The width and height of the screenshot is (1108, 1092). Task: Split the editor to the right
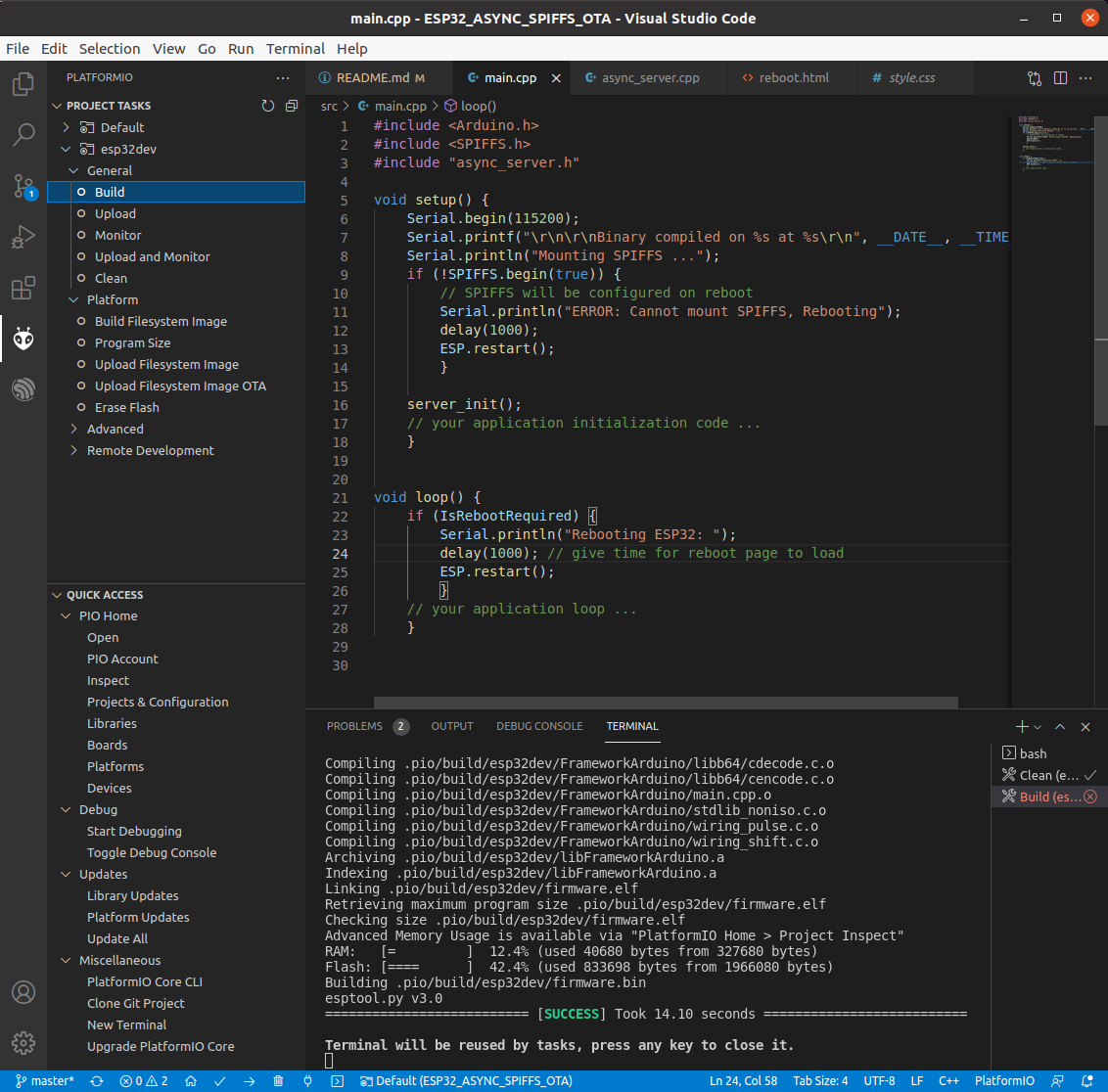(x=1060, y=77)
